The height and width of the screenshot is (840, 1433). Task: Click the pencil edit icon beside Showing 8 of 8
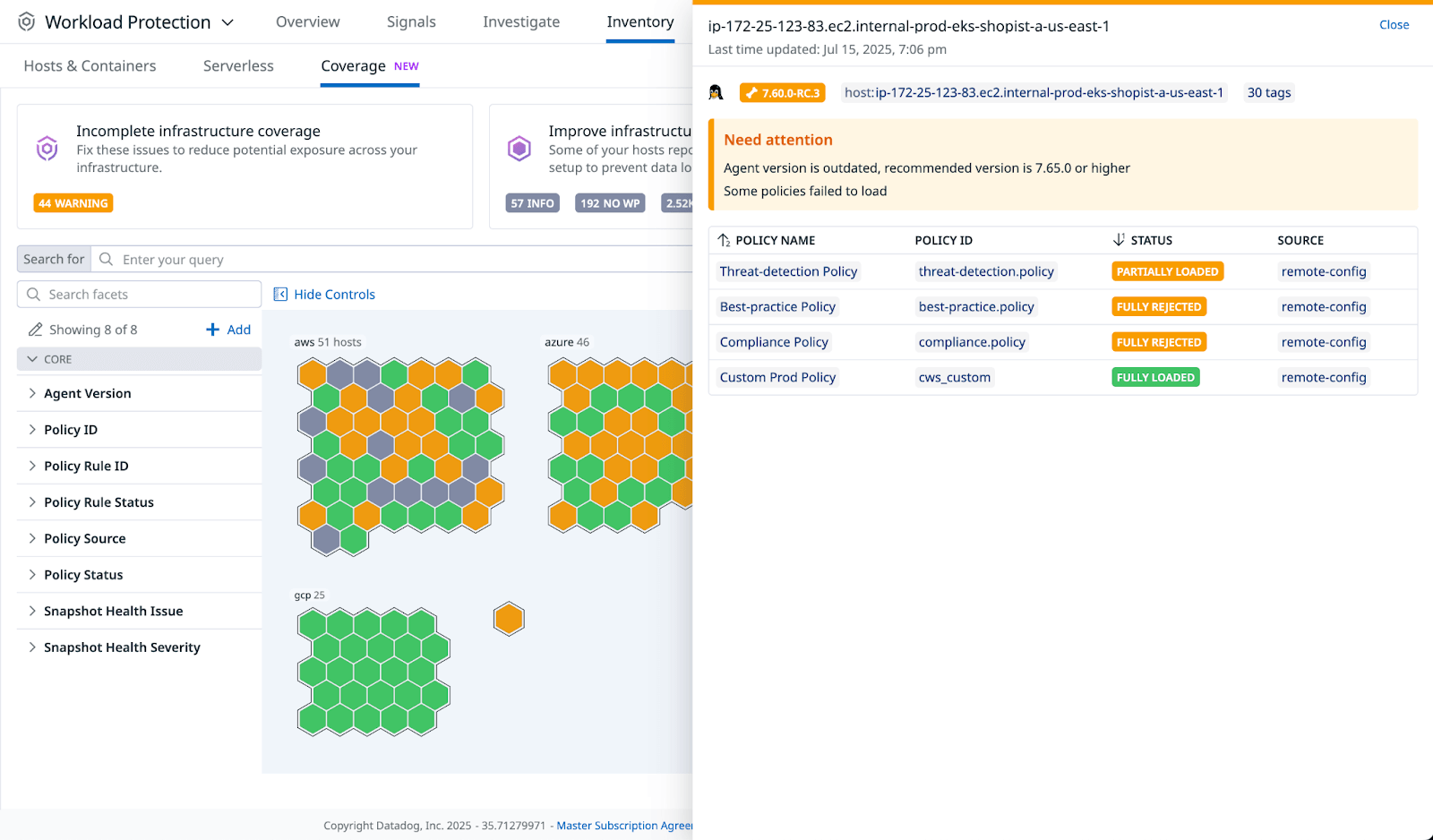tap(35, 330)
